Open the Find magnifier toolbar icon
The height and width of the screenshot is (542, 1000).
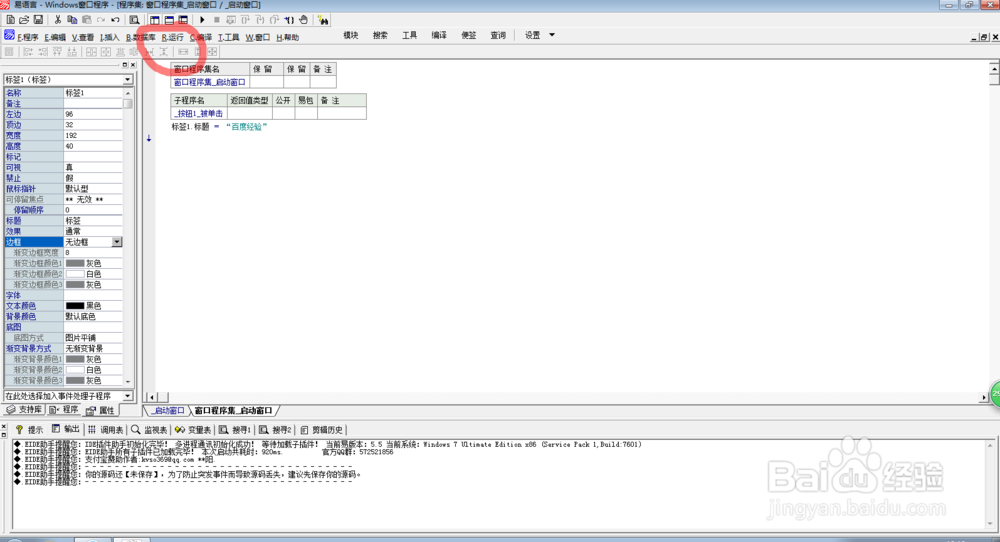[x=134, y=20]
